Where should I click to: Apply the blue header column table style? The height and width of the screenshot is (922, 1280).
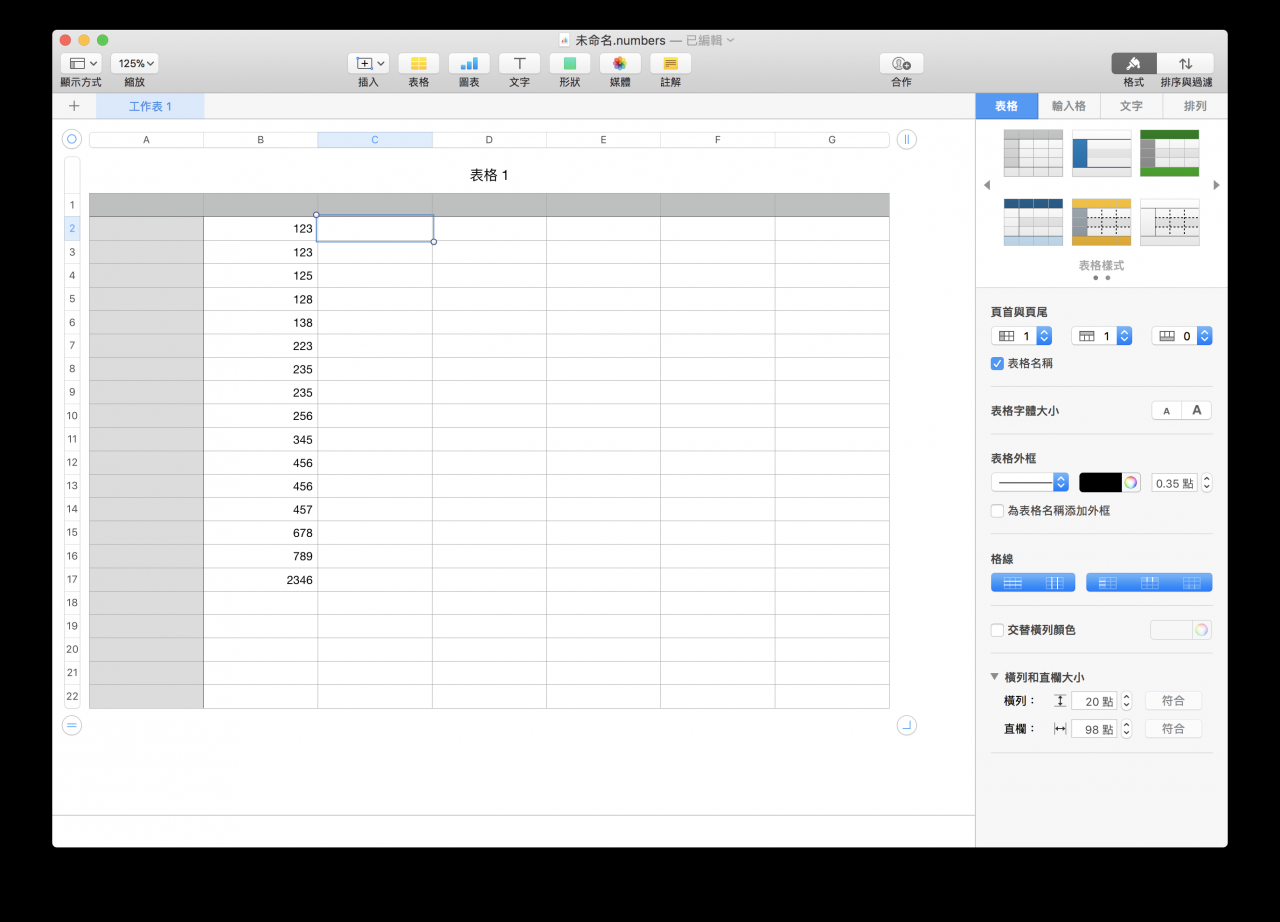point(1101,153)
